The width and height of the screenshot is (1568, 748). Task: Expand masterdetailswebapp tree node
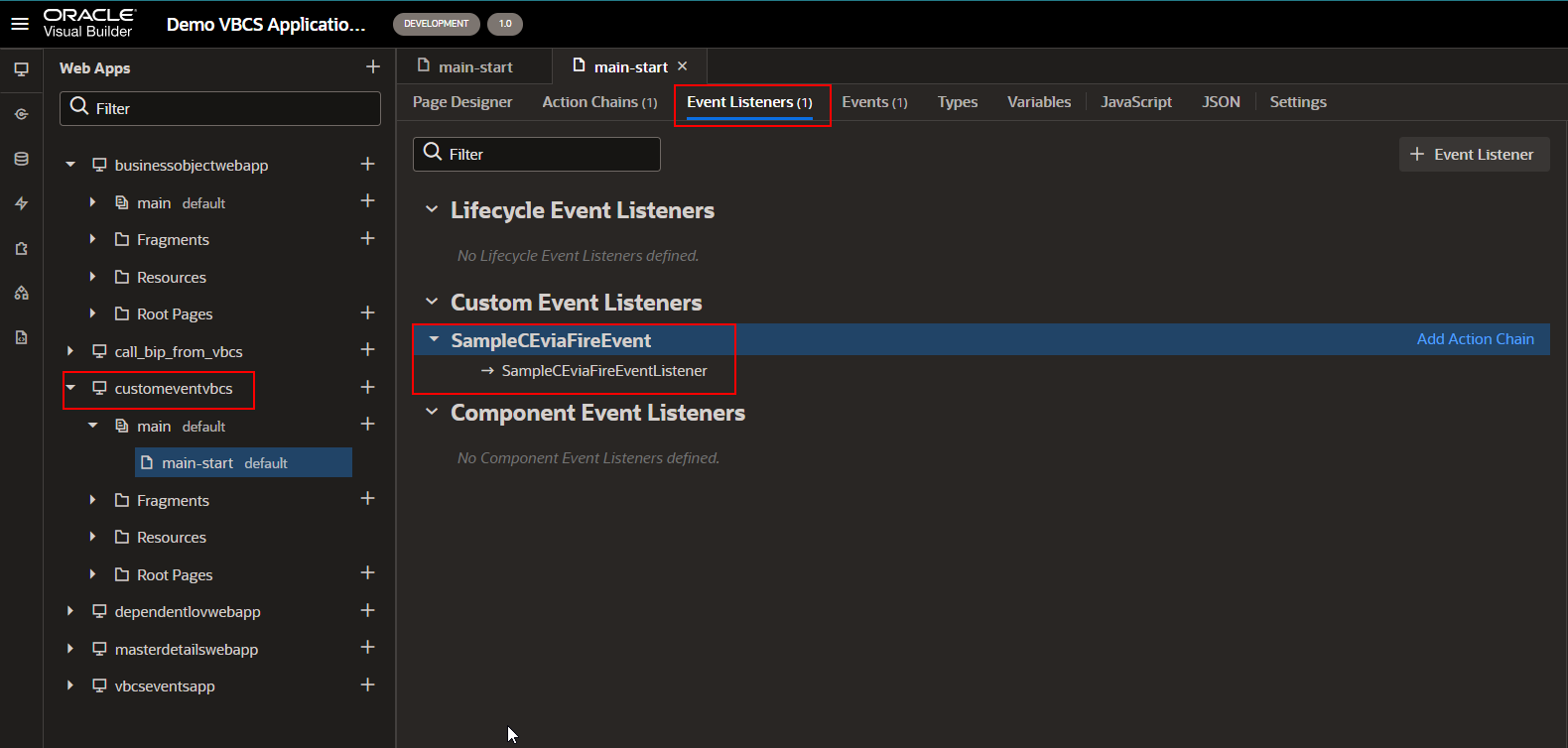[x=70, y=649]
